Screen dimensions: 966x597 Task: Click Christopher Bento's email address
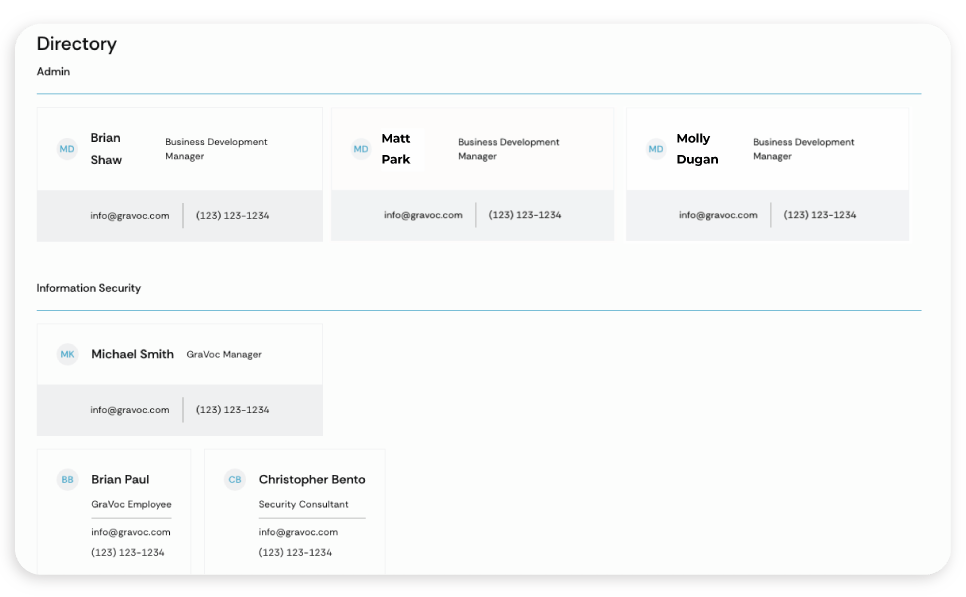click(x=295, y=531)
